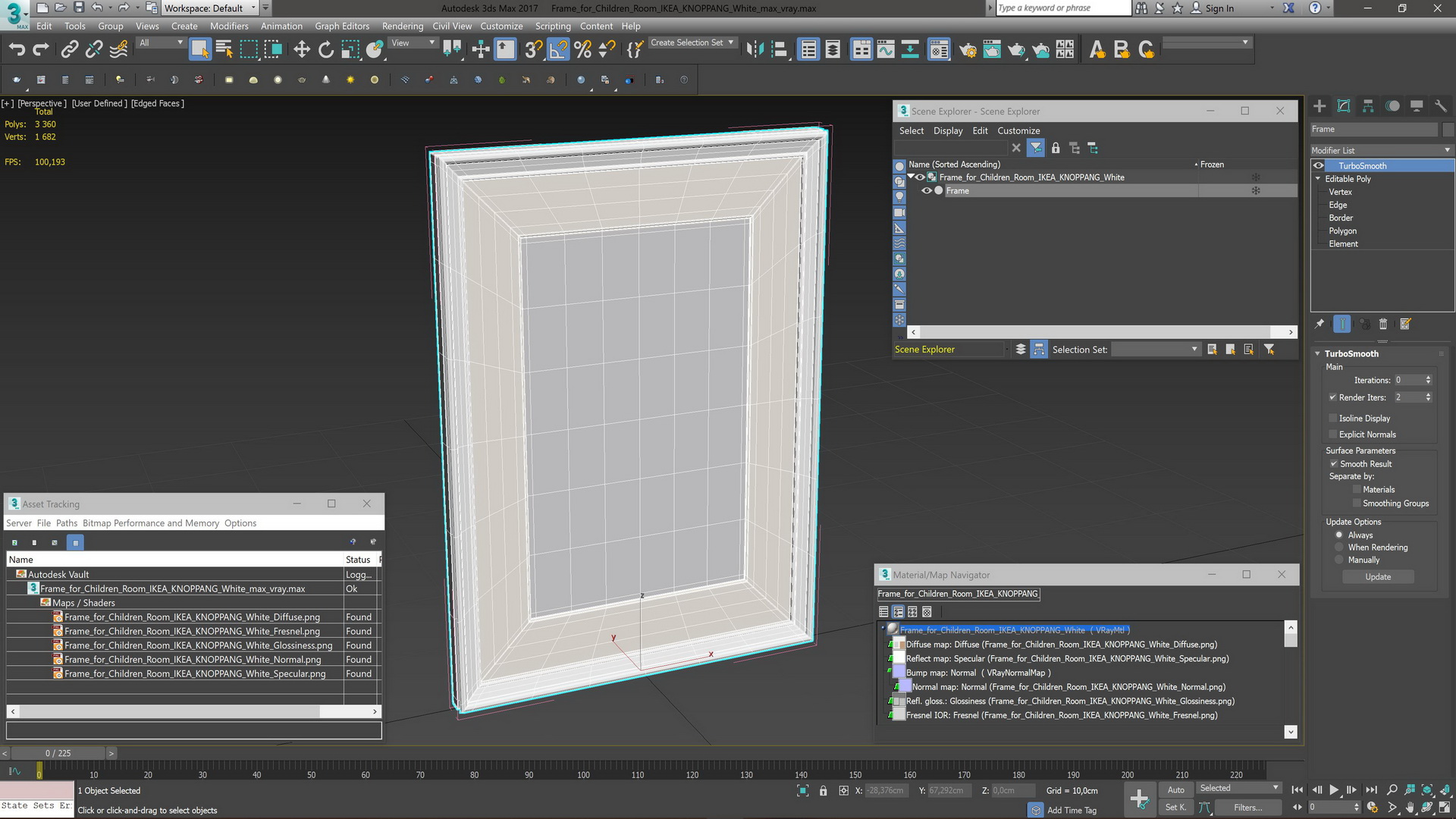Click the Undo arrow in the main toolbar
This screenshot has width=1456, height=819.
tap(17, 50)
